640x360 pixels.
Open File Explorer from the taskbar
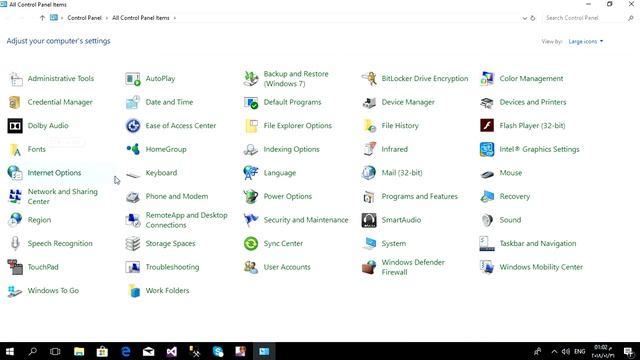pos(79,351)
